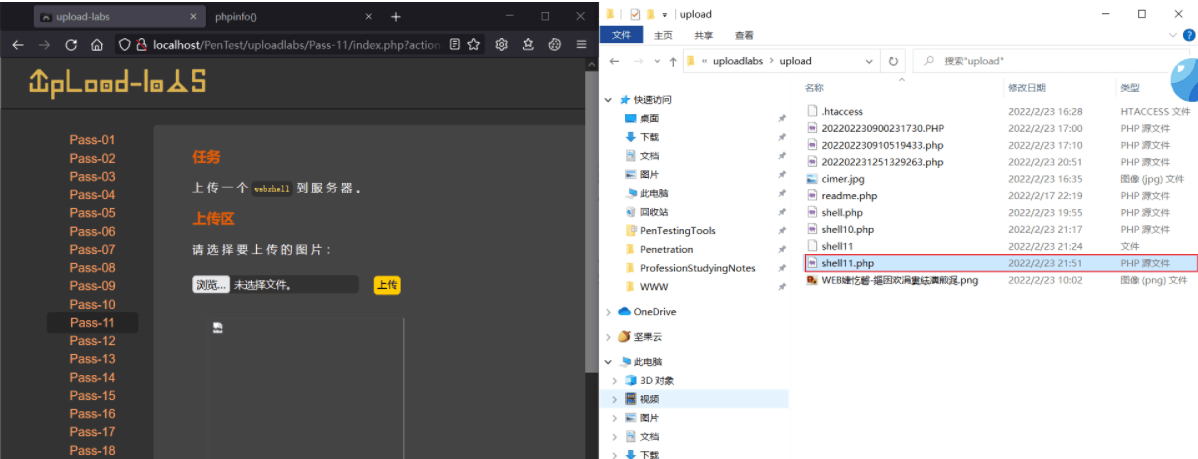Select 视频 under 此电脑

pyautogui.click(x=649, y=399)
